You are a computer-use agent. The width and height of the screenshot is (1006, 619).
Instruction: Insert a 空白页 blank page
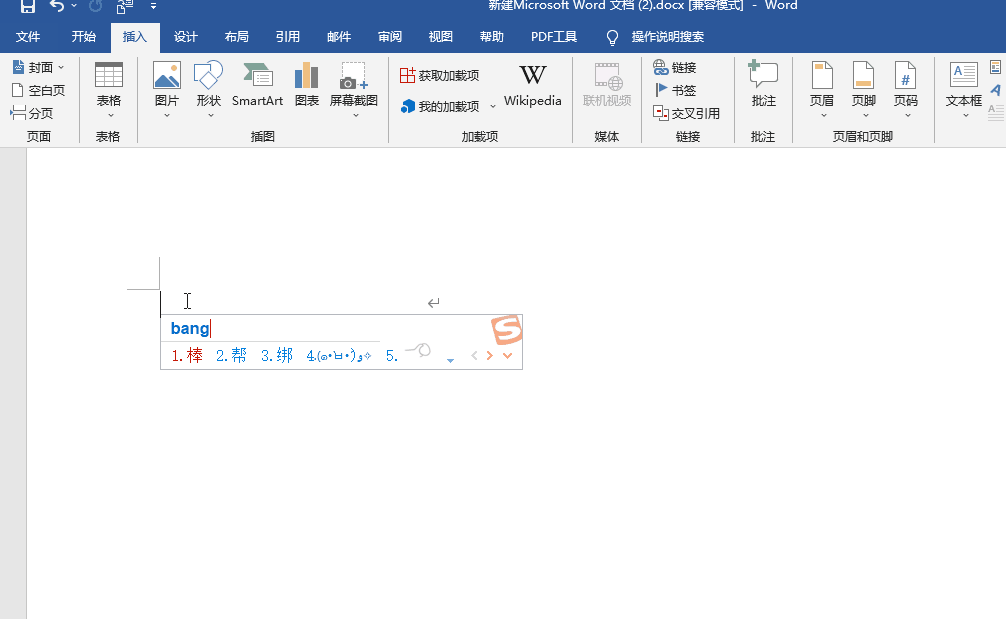click(38, 90)
